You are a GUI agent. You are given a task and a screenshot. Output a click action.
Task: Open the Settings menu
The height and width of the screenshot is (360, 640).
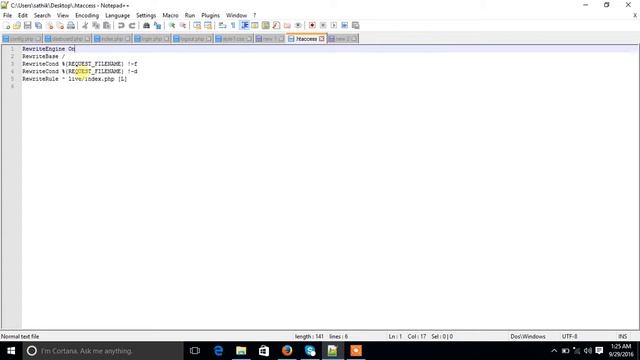[x=146, y=16]
